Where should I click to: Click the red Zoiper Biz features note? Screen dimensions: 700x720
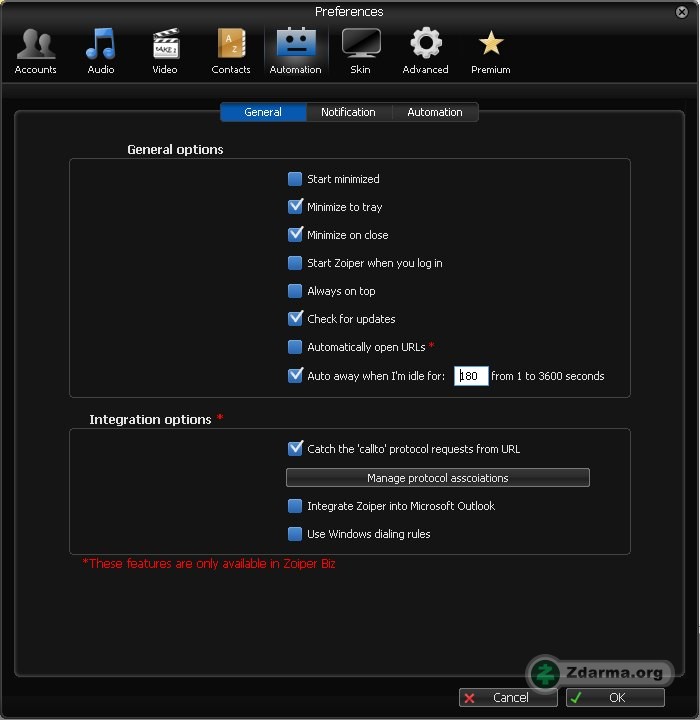[x=209, y=563]
